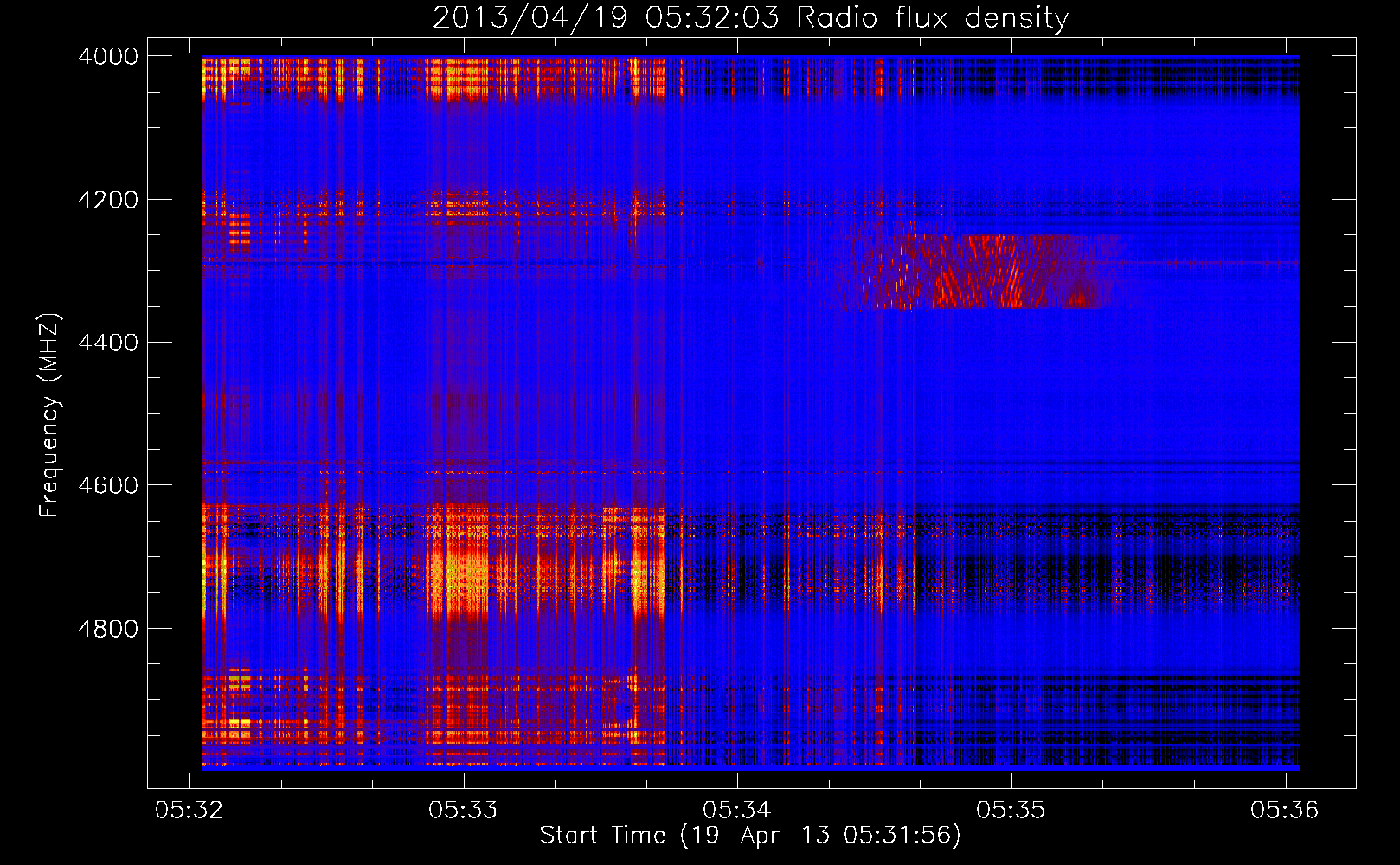The height and width of the screenshot is (865, 1400).
Task: Click the 4800 frequency axis label
Action: [108, 629]
